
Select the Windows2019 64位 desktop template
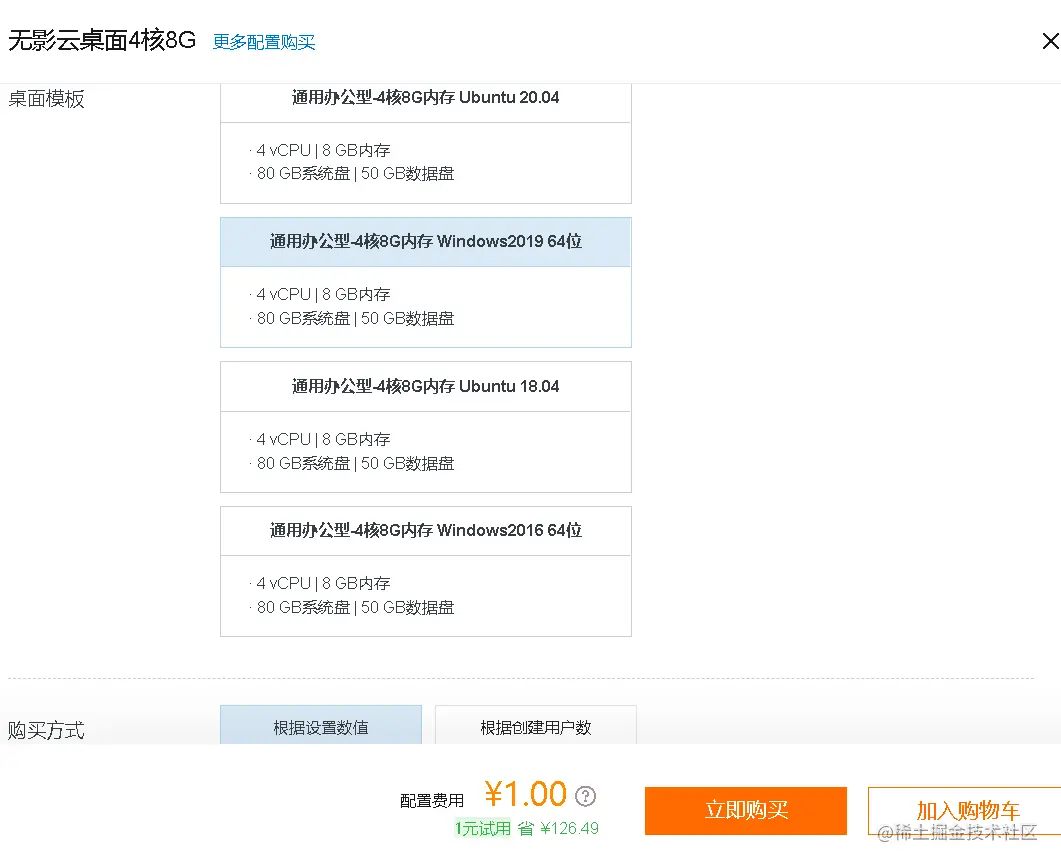coord(426,282)
